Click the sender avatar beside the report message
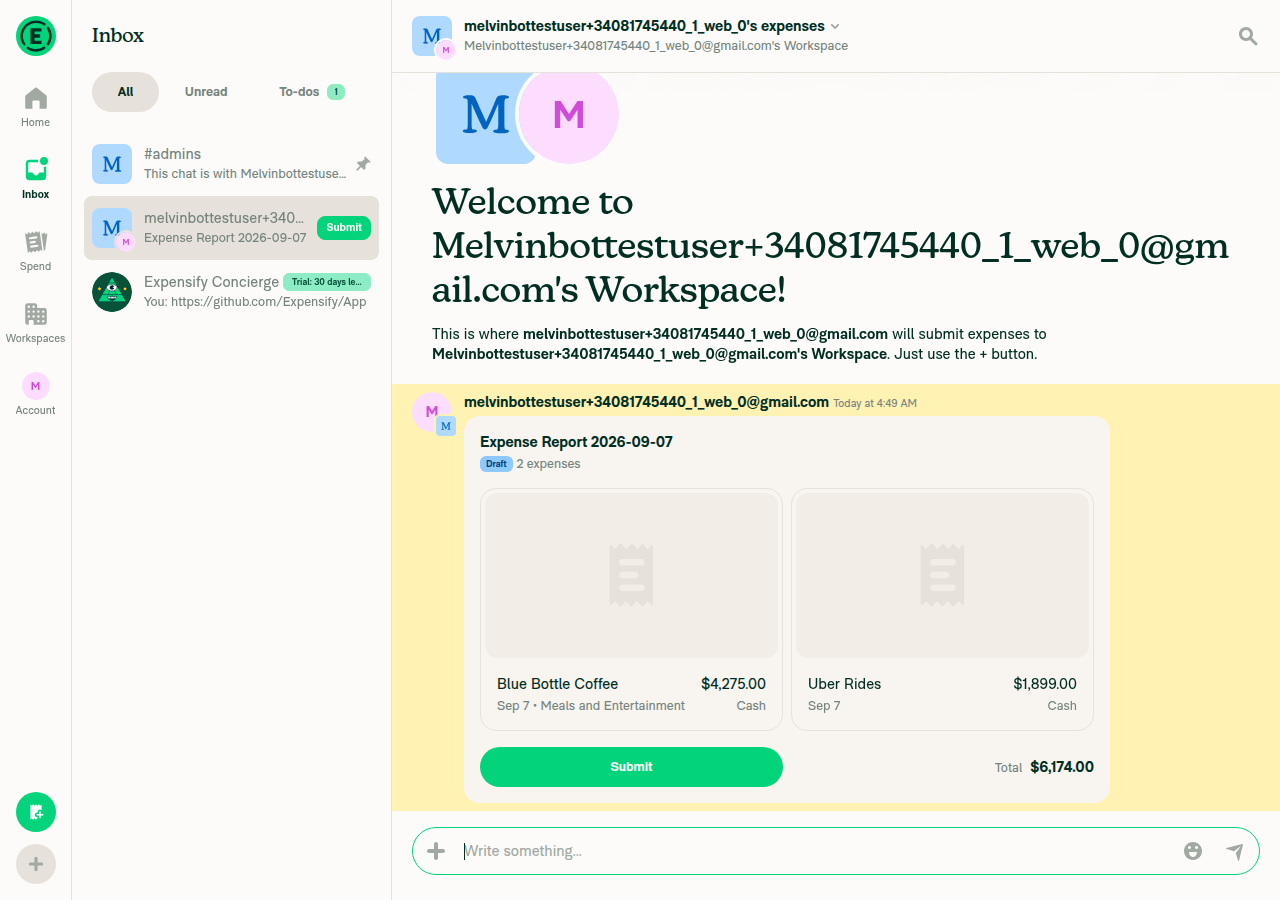 pos(434,413)
